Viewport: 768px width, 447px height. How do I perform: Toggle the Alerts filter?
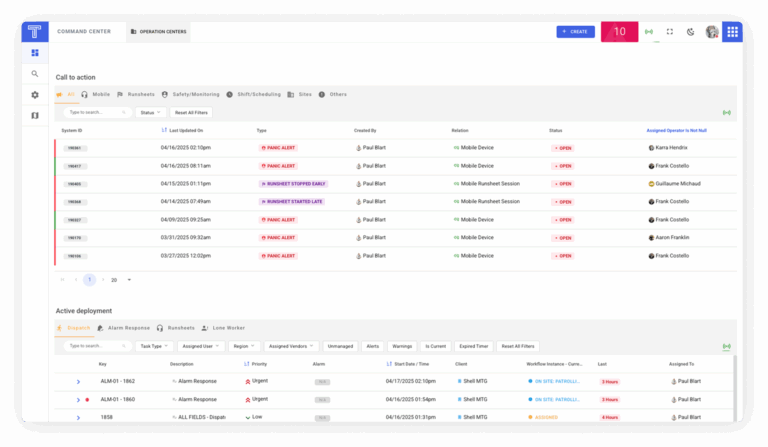tap(373, 346)
